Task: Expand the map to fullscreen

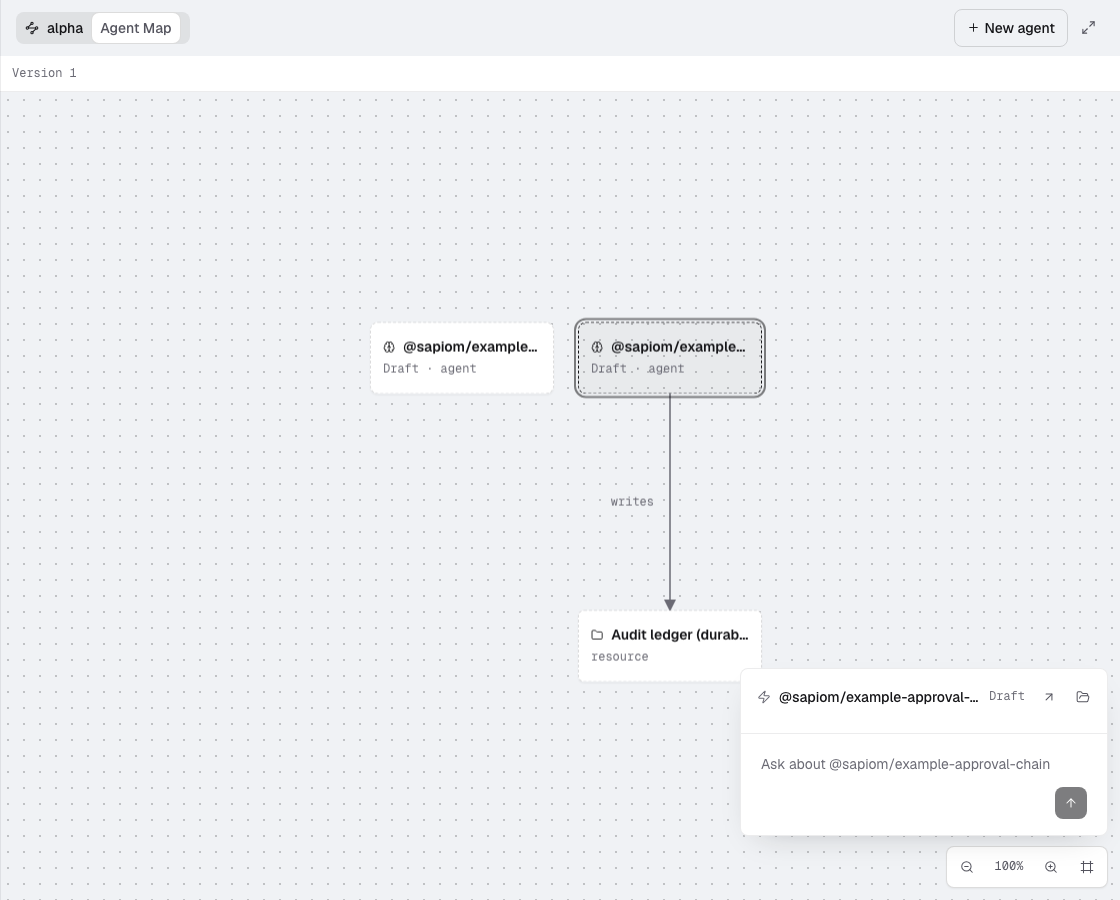Action: (1088, 28)
